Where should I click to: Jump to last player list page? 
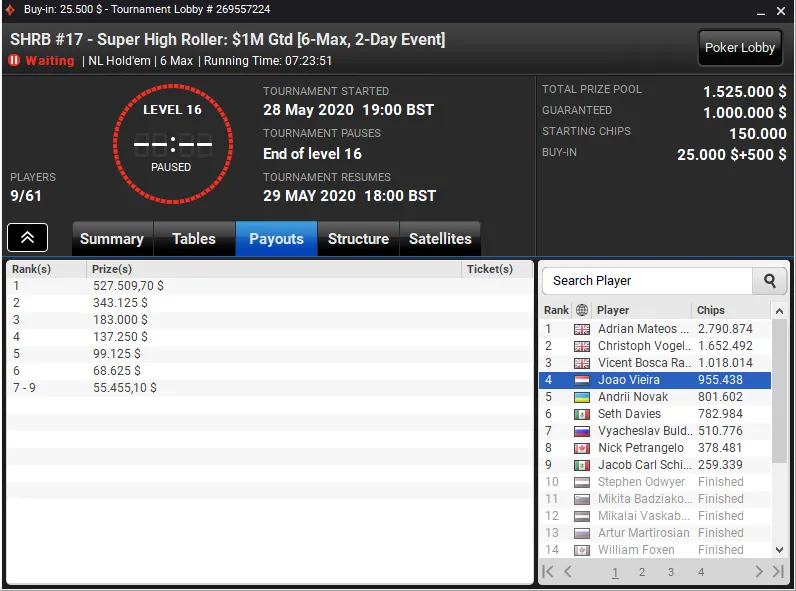coord(778,572)
